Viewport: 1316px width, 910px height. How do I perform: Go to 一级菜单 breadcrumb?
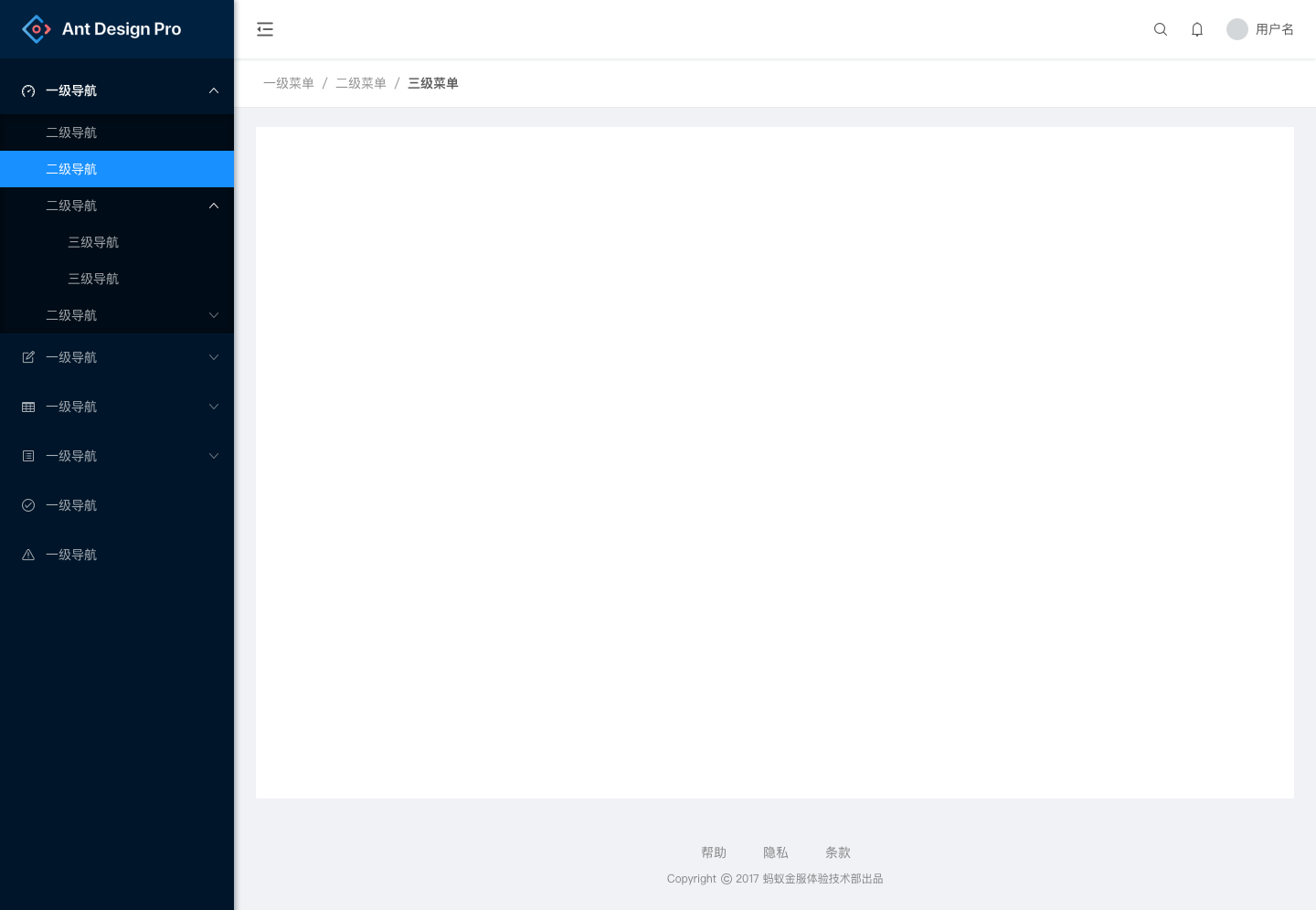click(x=289, y=83)
